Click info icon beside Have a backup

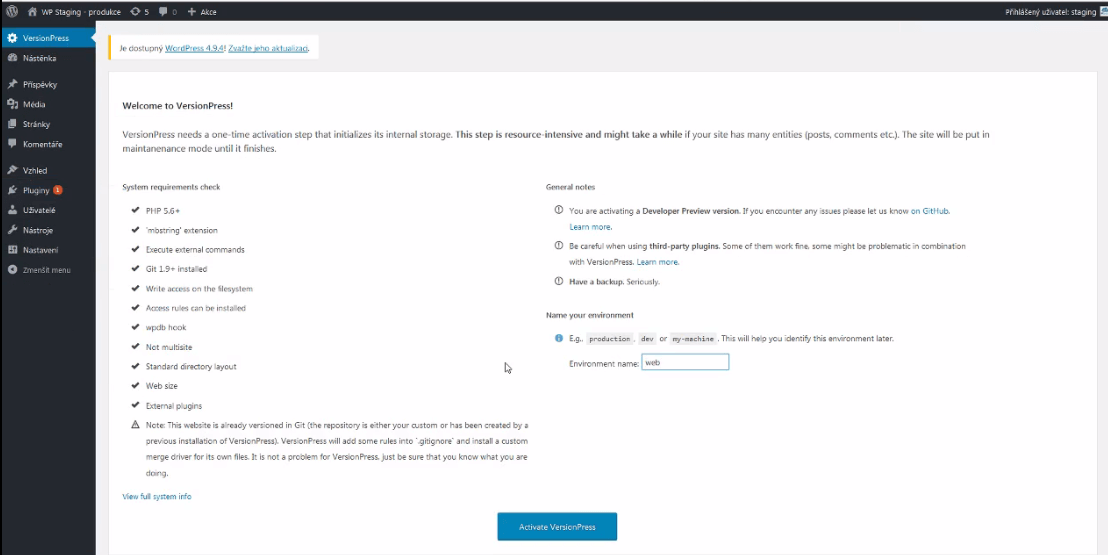pos(559,281)
